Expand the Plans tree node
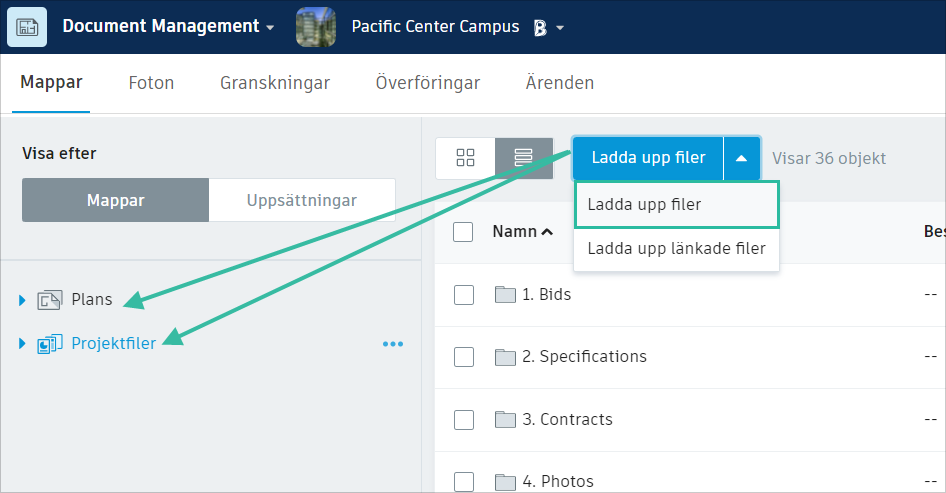The height and width of the screenshot is (493, 946). coord(23,300)
